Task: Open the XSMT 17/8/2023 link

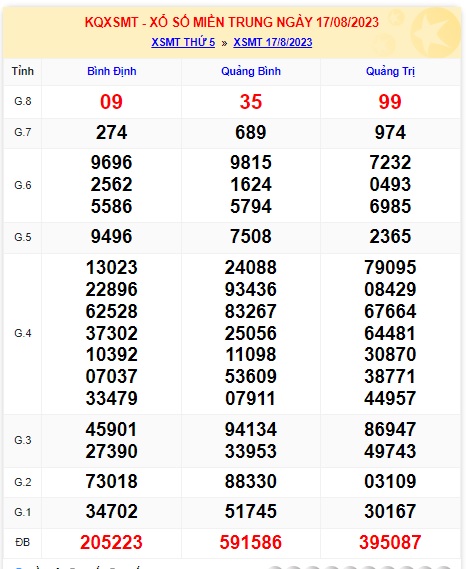Action: click(x=273, y=42)
